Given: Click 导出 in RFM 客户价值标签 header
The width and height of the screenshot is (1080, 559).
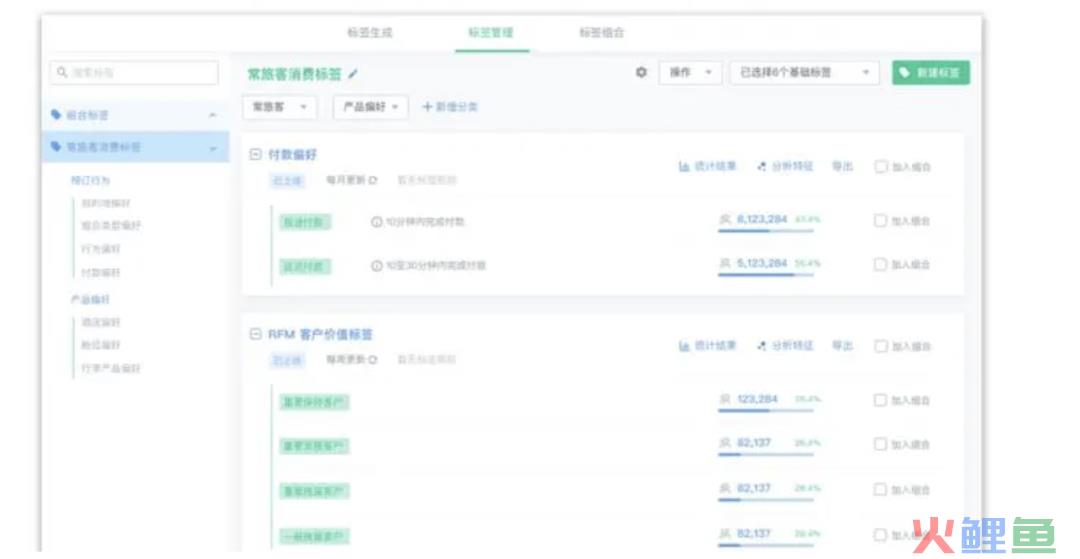Looking at the screenshot, I should click(x=842, y=346).
